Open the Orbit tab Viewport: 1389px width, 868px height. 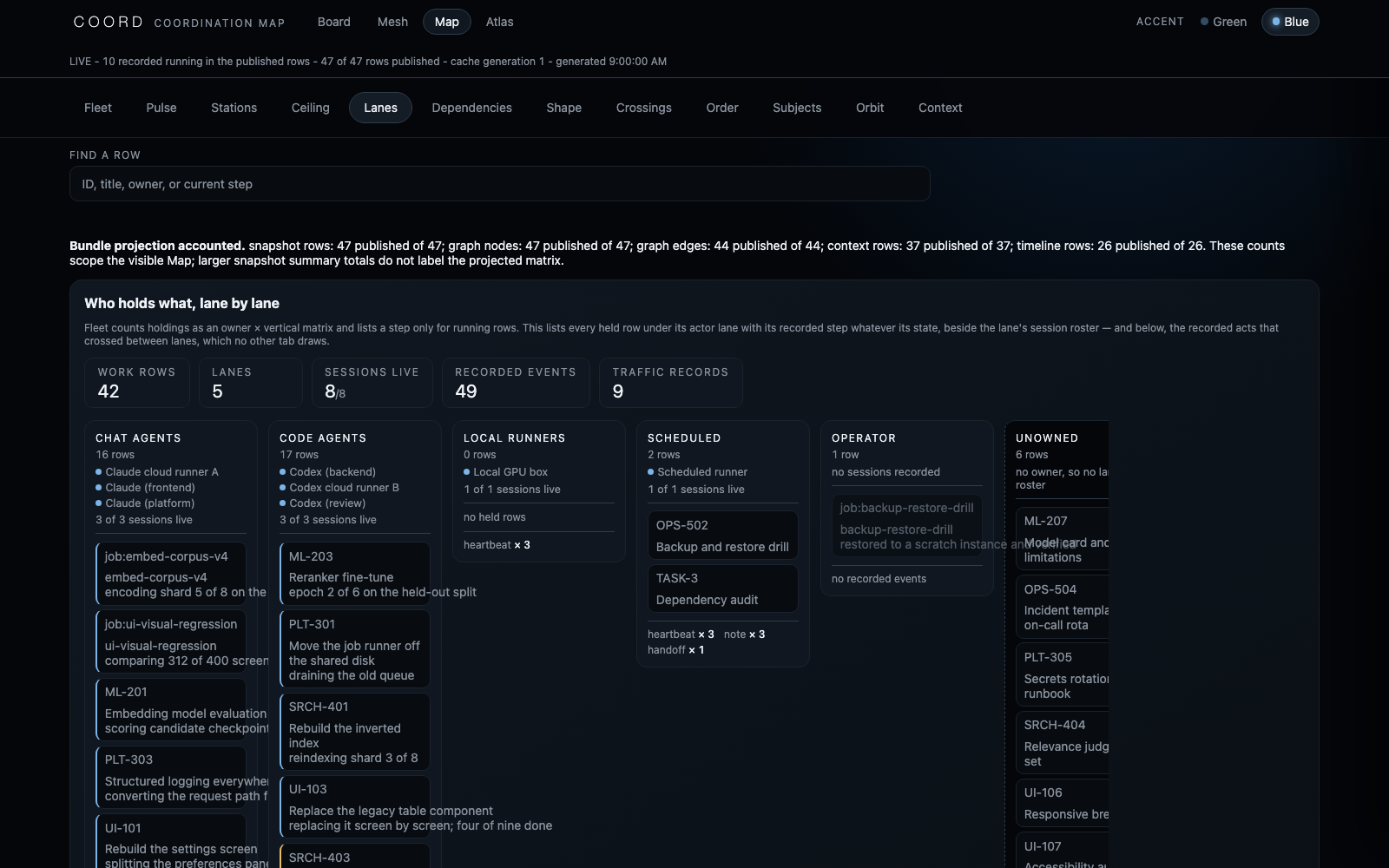point(870,108)
